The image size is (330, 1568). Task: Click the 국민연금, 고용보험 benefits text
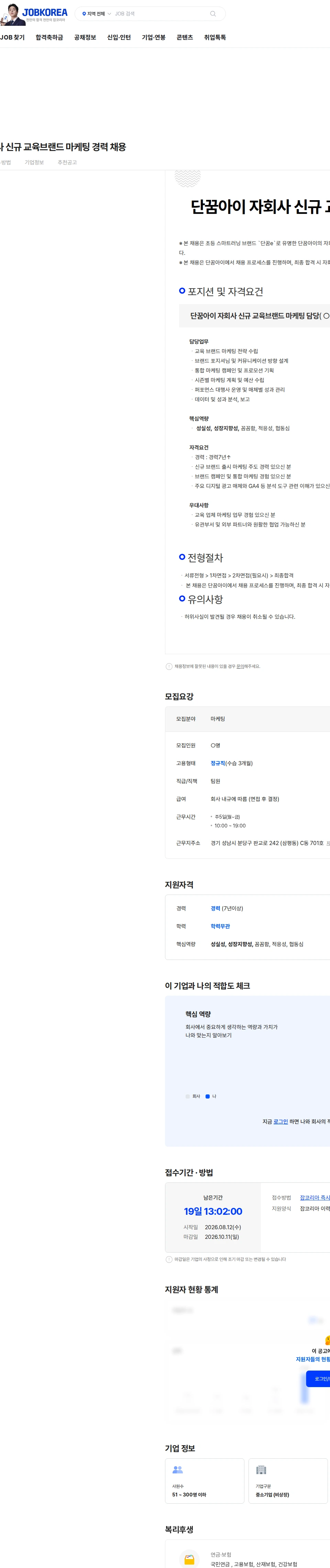254,1564
